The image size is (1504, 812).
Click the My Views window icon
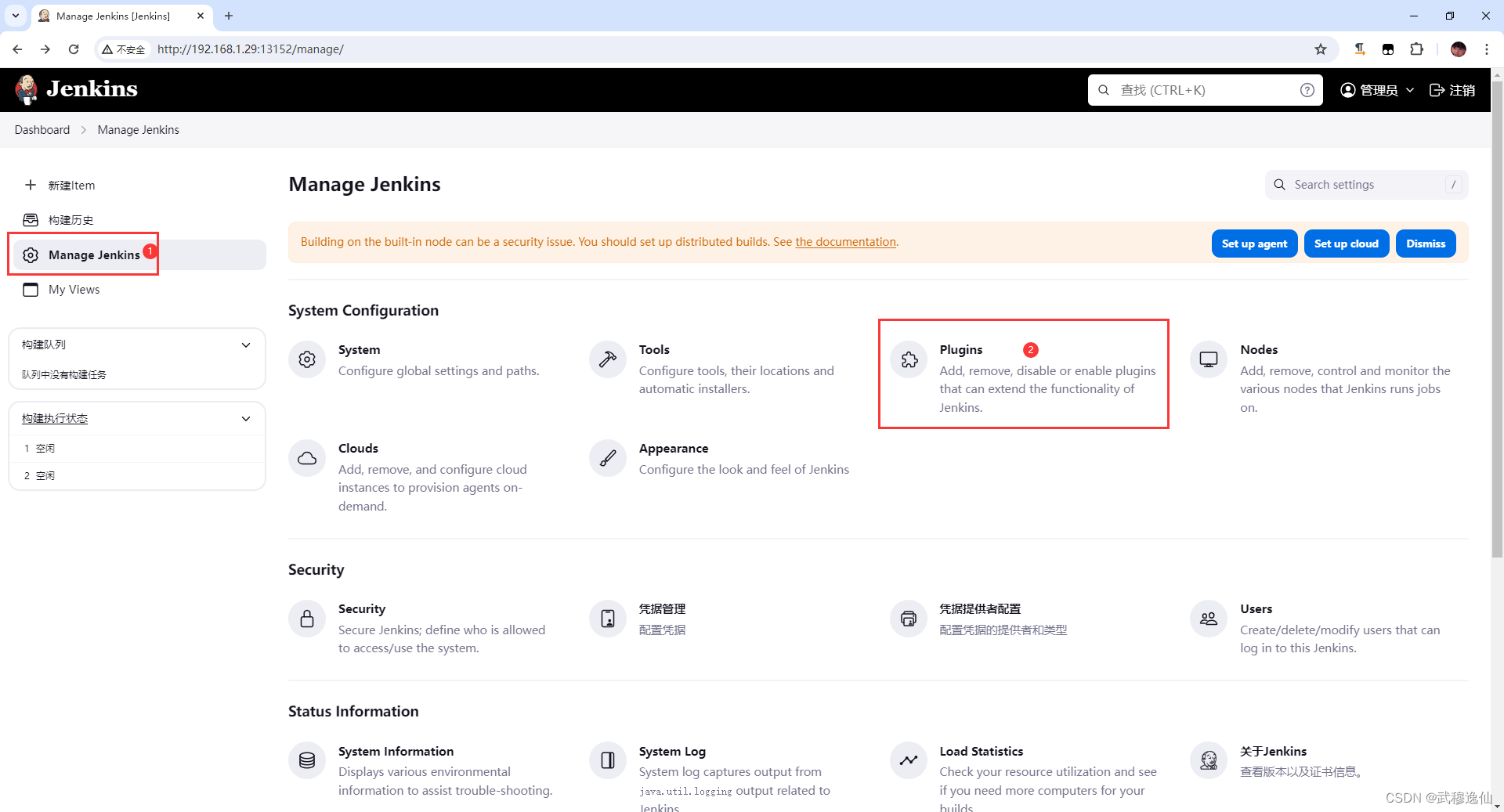pyautogui.click(x=31, y=290)
